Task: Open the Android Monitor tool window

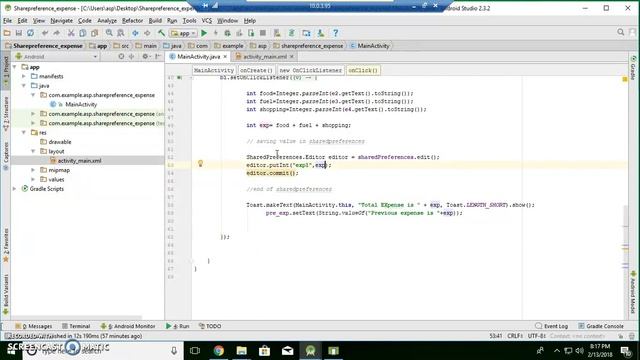Action: click(128, 326)
